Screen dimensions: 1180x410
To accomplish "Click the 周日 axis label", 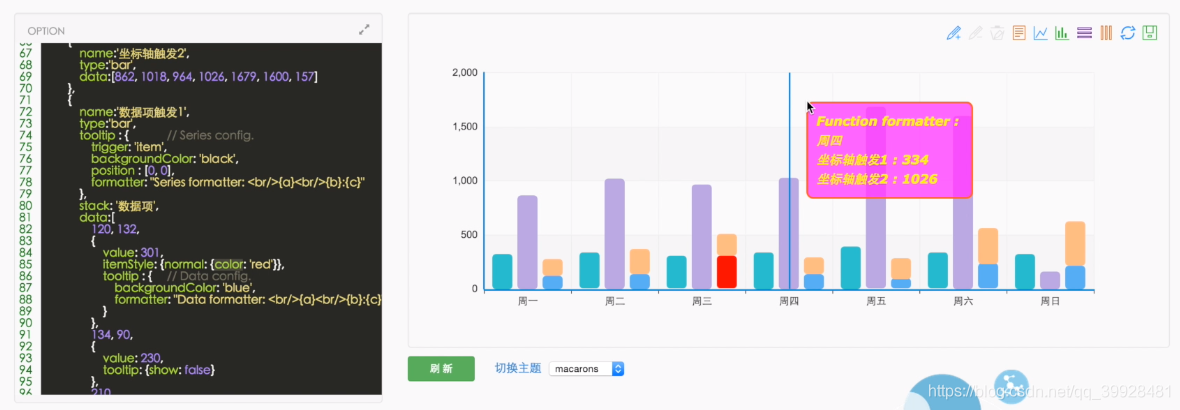I will [1051, 302].
